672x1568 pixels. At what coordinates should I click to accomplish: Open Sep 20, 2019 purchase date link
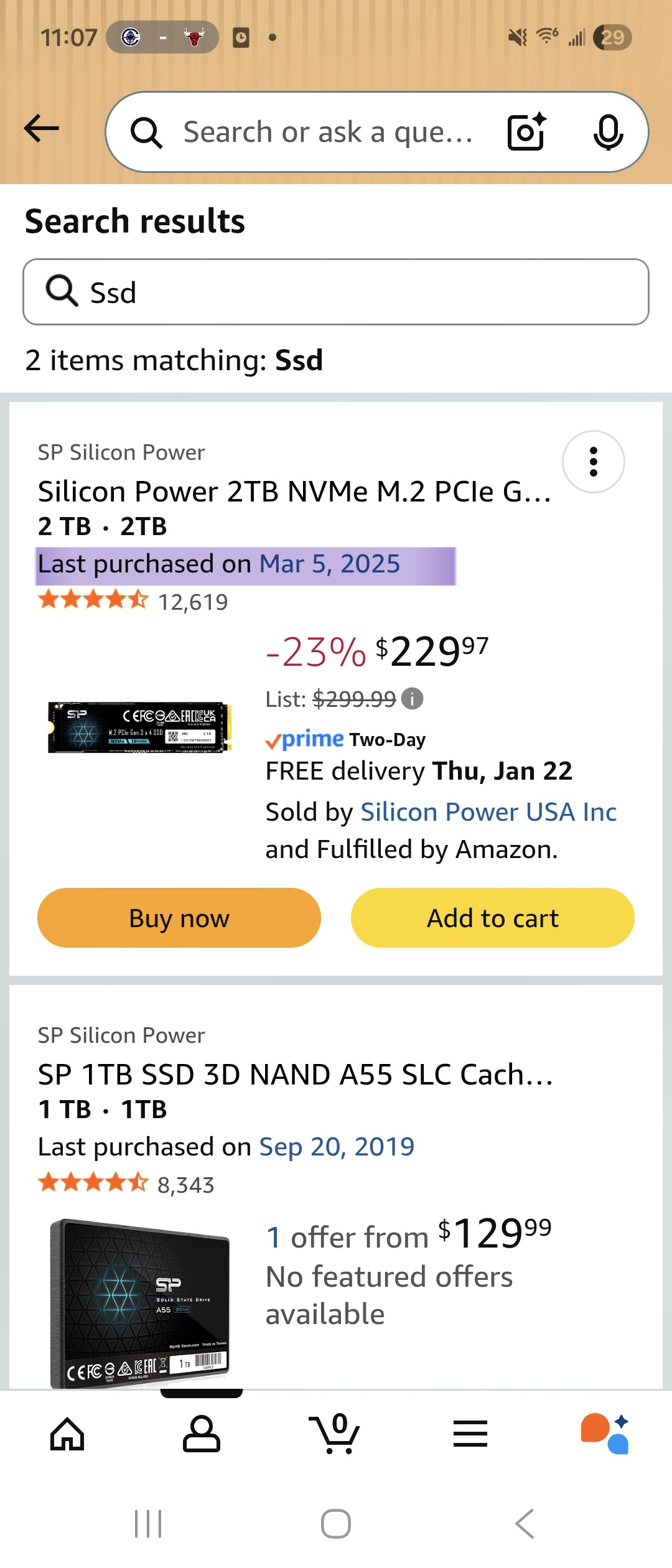click(337, 1146)
